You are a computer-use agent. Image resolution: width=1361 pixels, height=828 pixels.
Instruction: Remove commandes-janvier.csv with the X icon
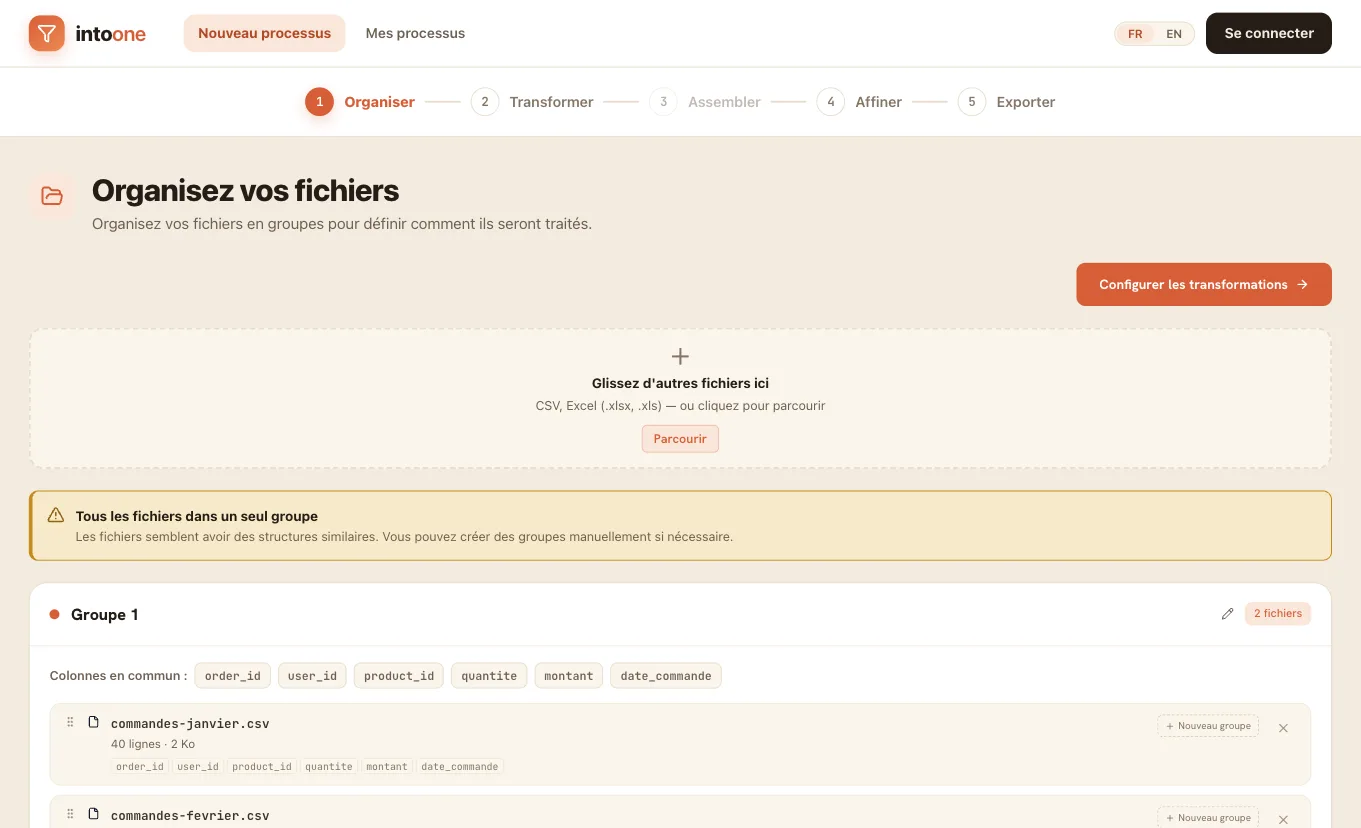point(1283,728)
